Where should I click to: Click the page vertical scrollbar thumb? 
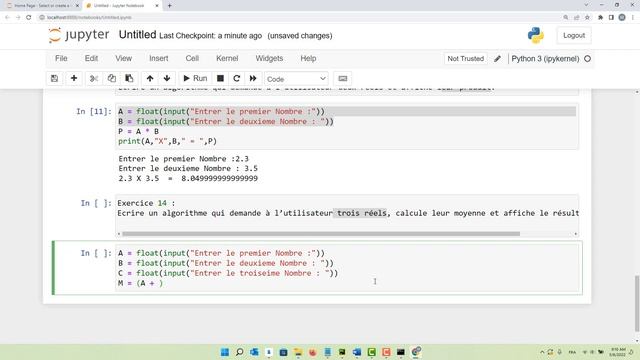tap(637, 304)
